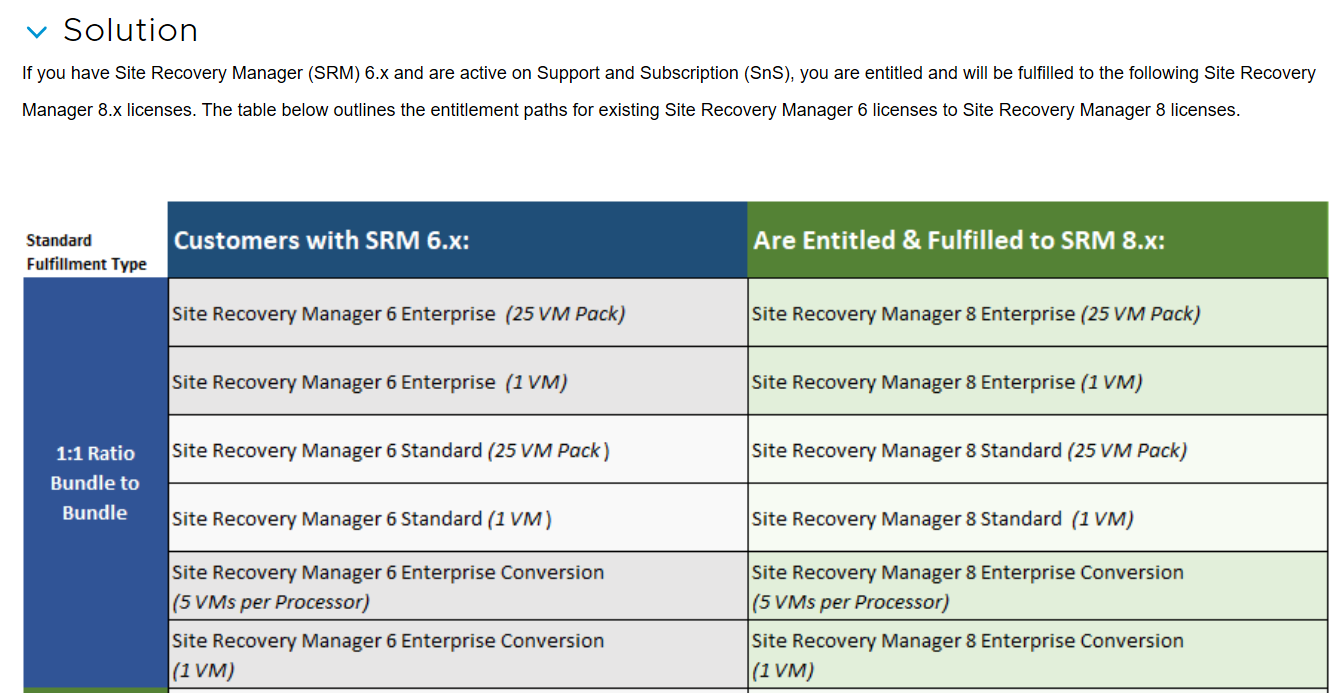The image size is (1340, 693).
Task: Click the 'Customers with SRM 6.x:' header
Action: click(458, 240)
